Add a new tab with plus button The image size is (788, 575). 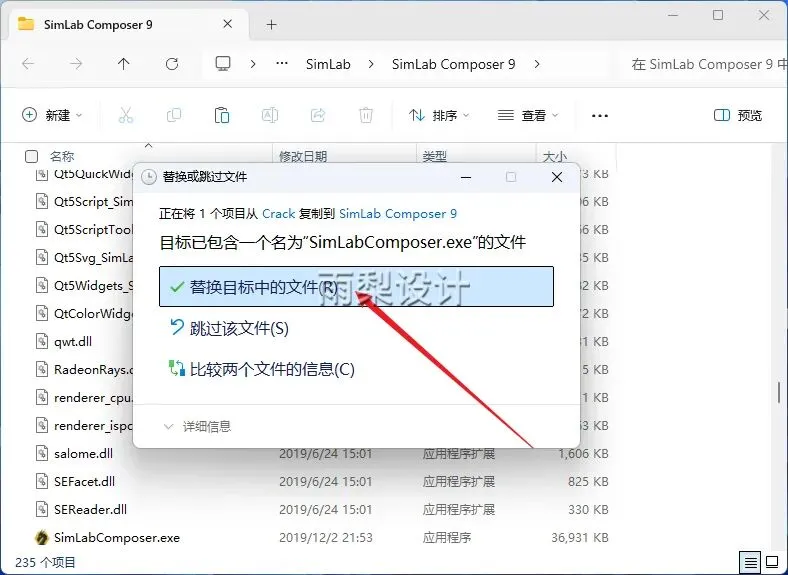271,25
